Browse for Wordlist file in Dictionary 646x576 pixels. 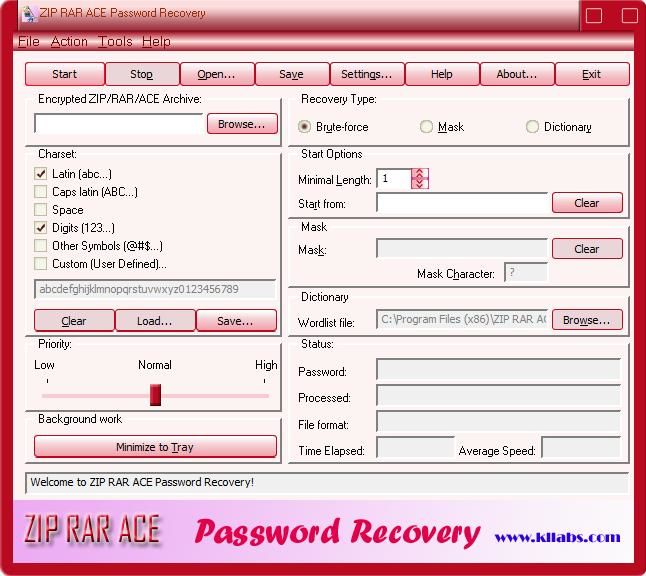click(x=587, y=320)
